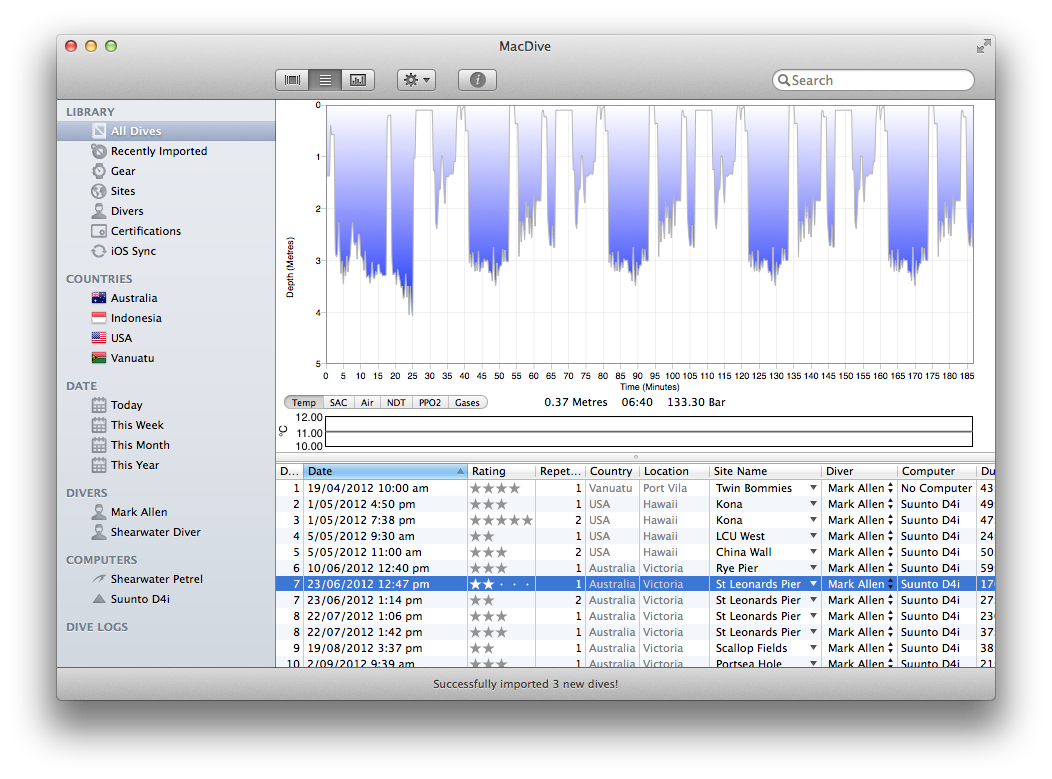Click the info button in toolbar

coord(477,80)
